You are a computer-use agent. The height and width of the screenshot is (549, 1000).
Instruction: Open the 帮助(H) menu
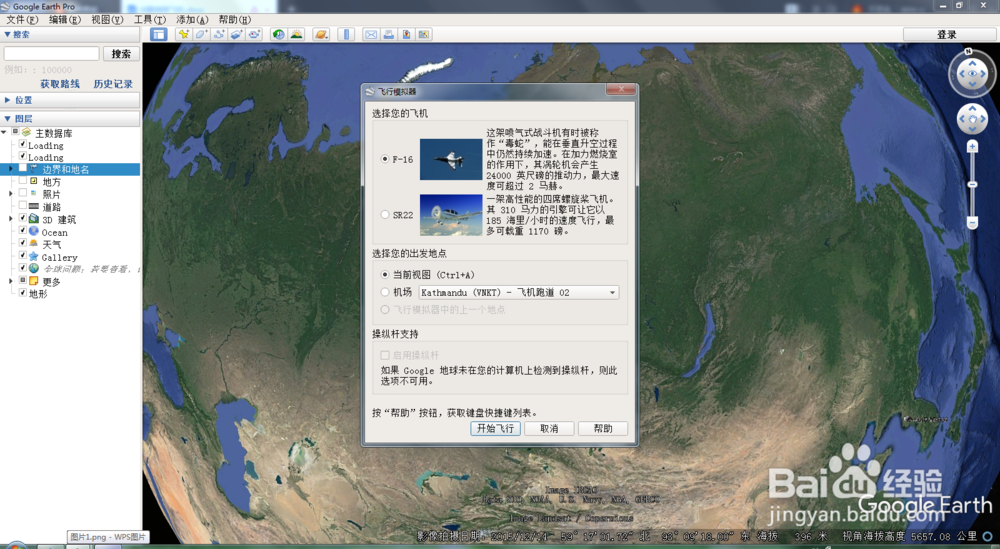[235, 20]
